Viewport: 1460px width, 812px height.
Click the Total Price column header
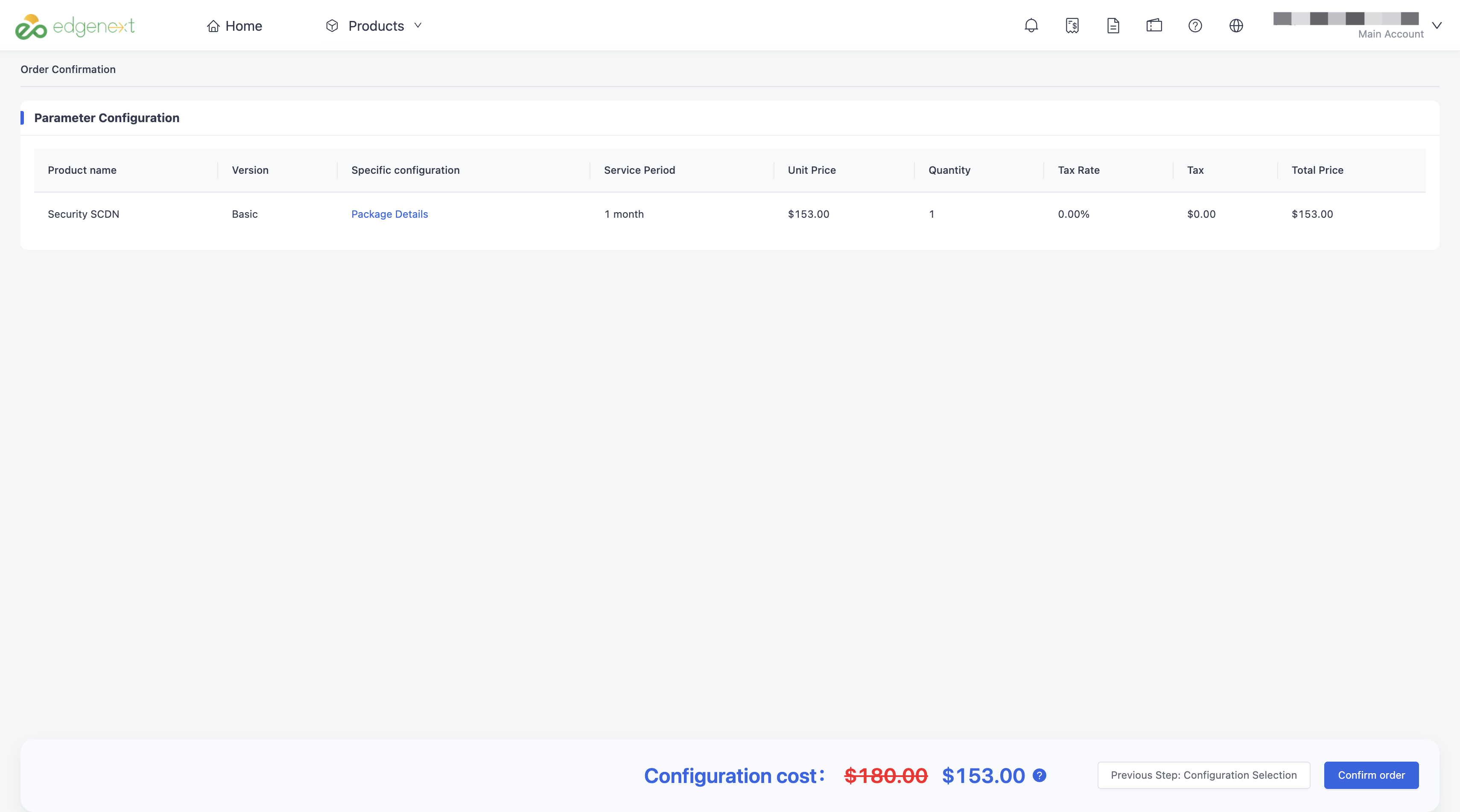(x=1317, y=170)
